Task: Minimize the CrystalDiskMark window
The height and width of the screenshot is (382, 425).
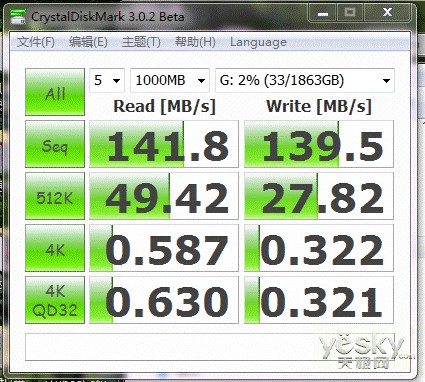Action: 323,13
